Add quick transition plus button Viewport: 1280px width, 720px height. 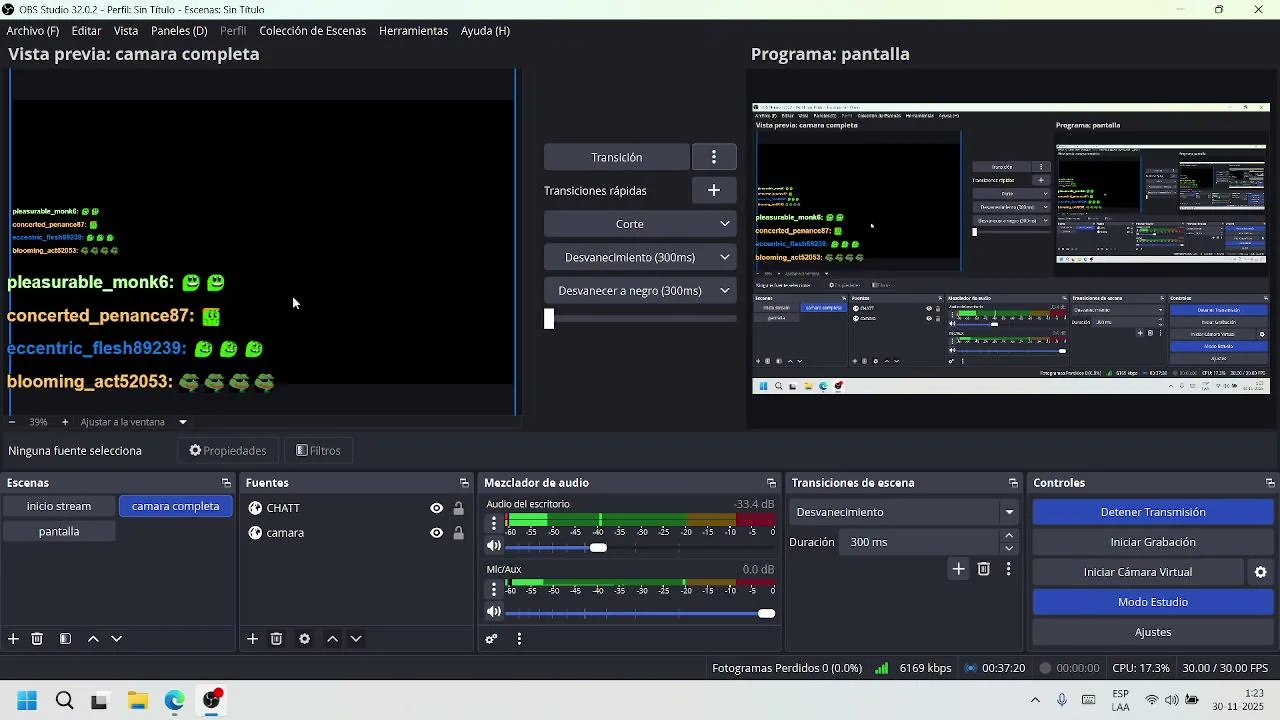[714, 190]
